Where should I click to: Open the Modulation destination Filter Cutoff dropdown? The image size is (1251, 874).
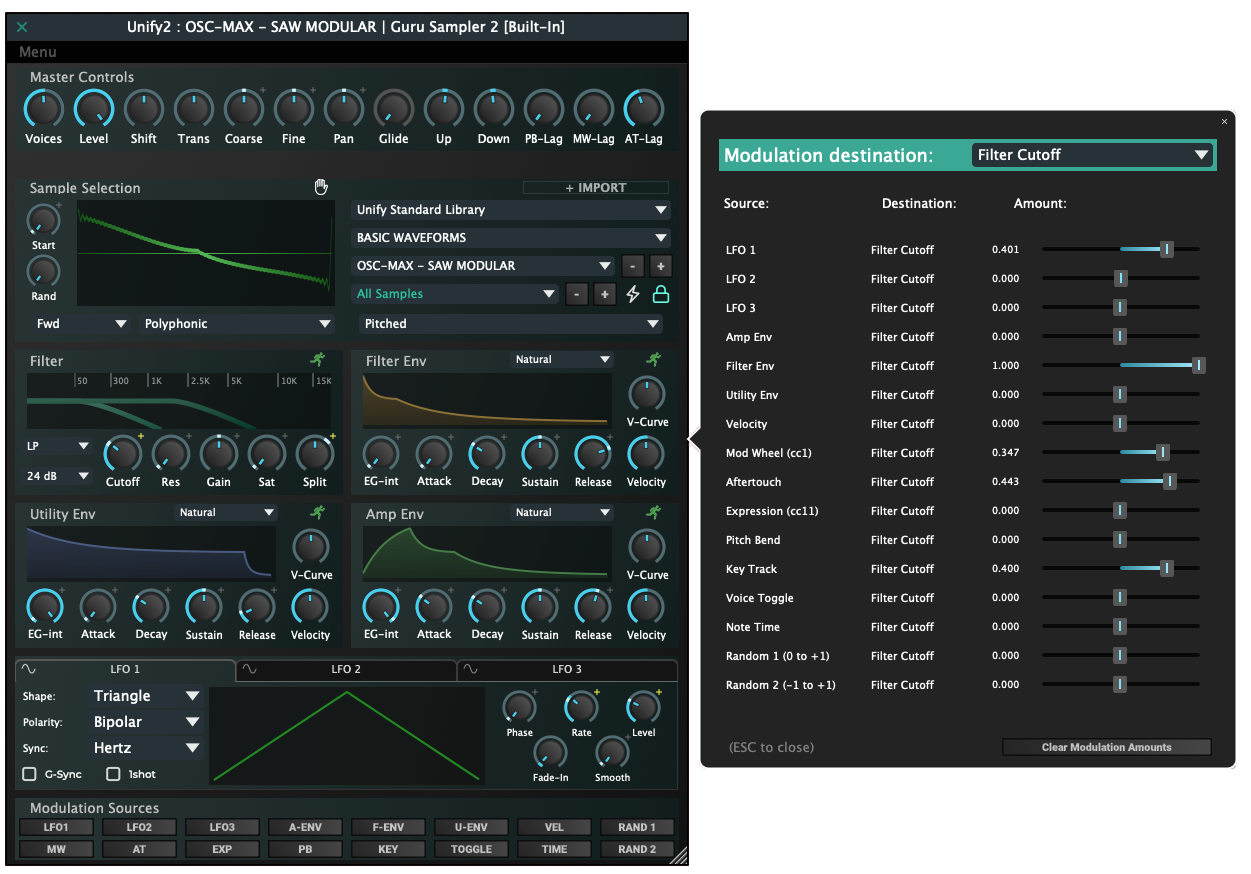click(x=1092, y=155)
